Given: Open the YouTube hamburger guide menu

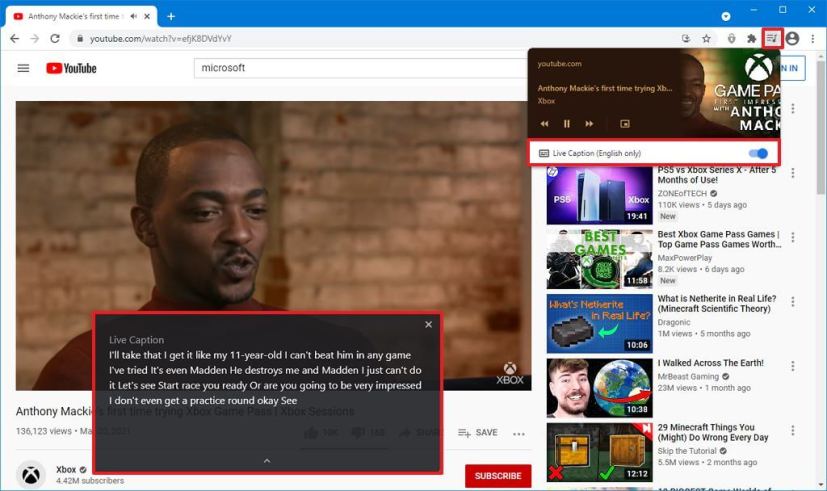Looking at the screenshot, I should [23, 68].
